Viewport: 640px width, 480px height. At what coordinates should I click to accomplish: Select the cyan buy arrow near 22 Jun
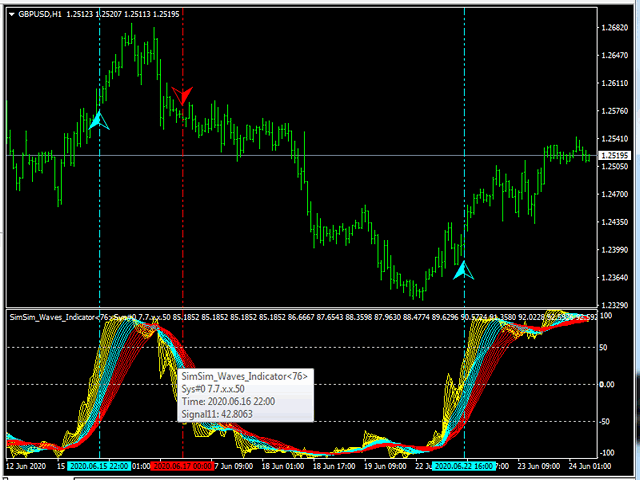[x=464, y=271]
